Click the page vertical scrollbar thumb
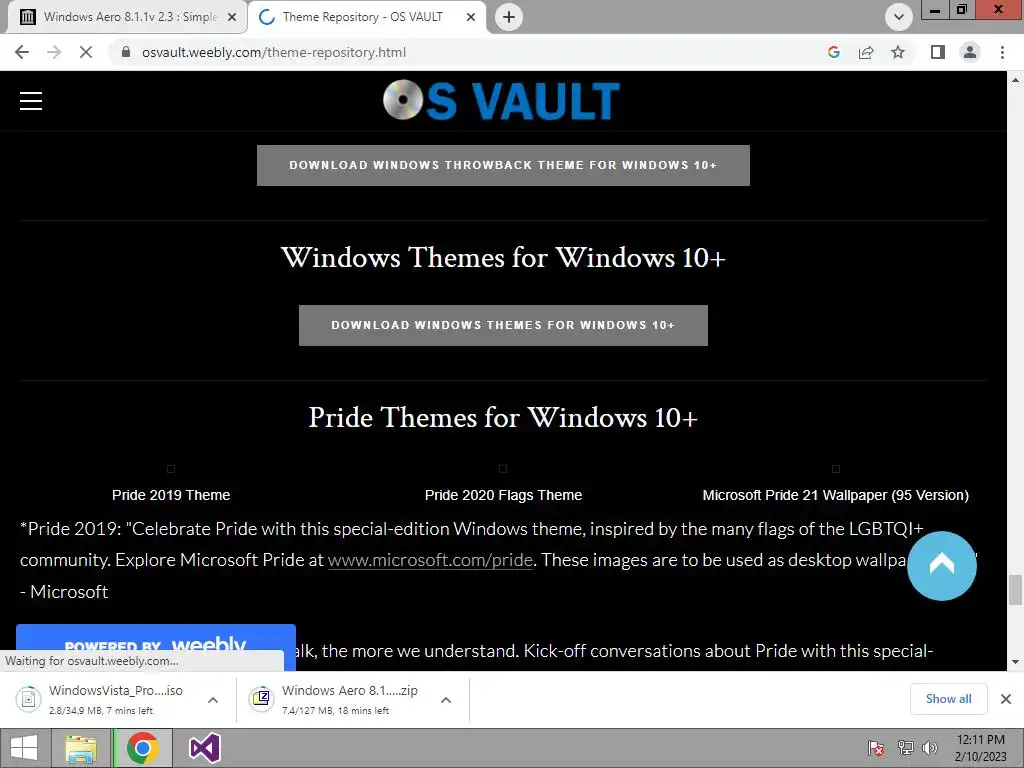This screenshot has width=1024, height=768. [x=1015, y=590]
